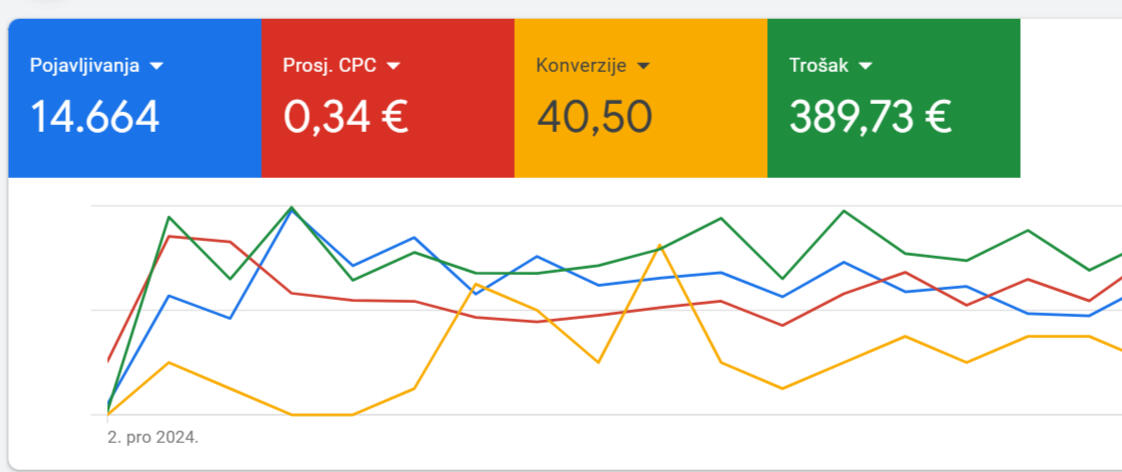Expand the Prosj. CPC dropdown arrow
This screenshot has width=1122, height=472.
393,66
